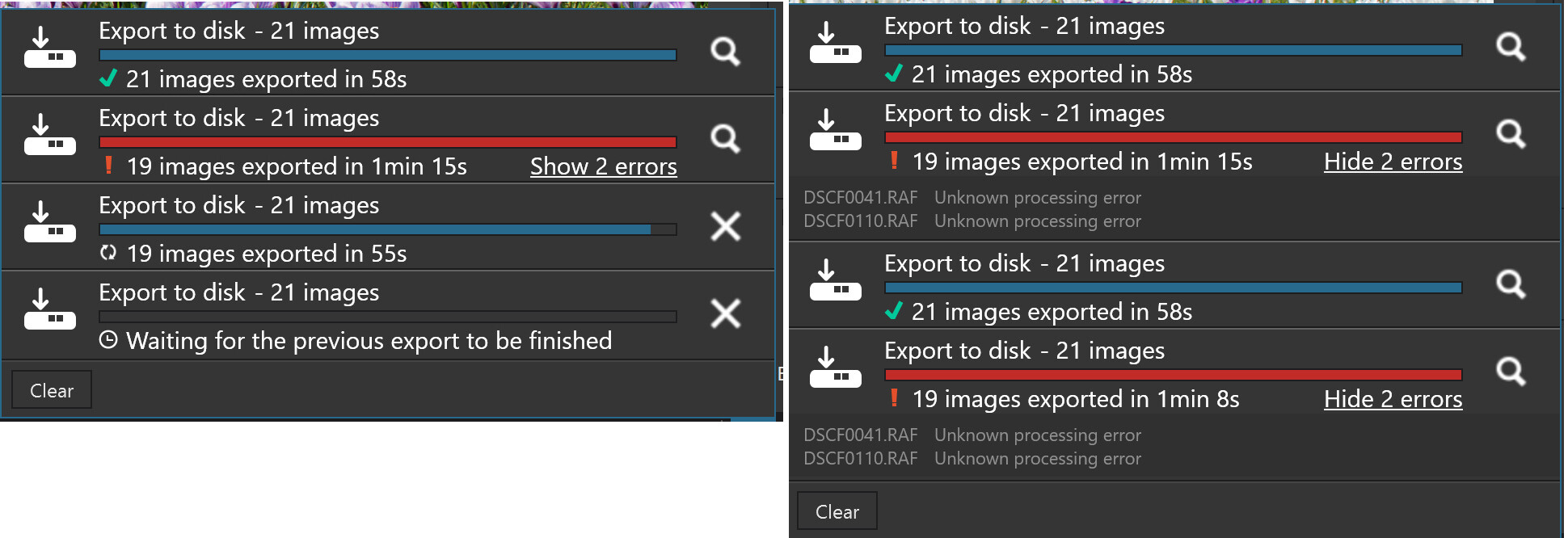Click the disk icon of the 55s in-progress export
1568x538 pixels.
pos(49,222)
